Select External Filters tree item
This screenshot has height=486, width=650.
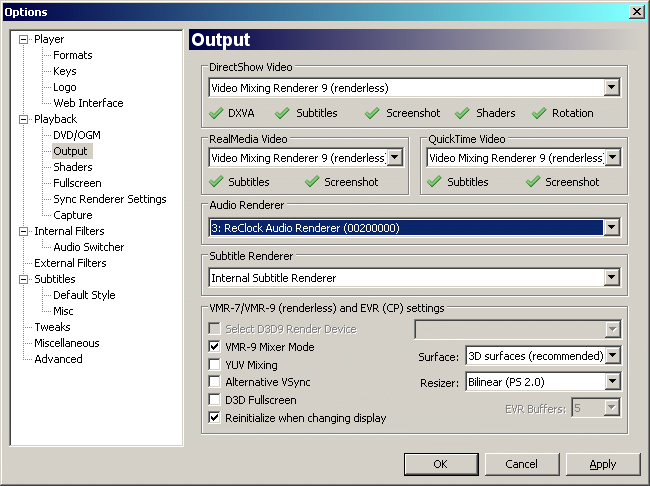pos(70,263)
